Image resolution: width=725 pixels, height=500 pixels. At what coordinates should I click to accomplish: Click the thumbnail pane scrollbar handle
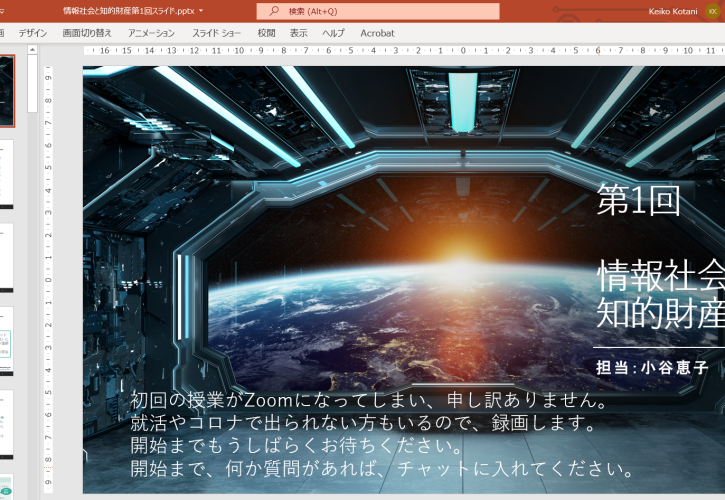tap(32, 84)
